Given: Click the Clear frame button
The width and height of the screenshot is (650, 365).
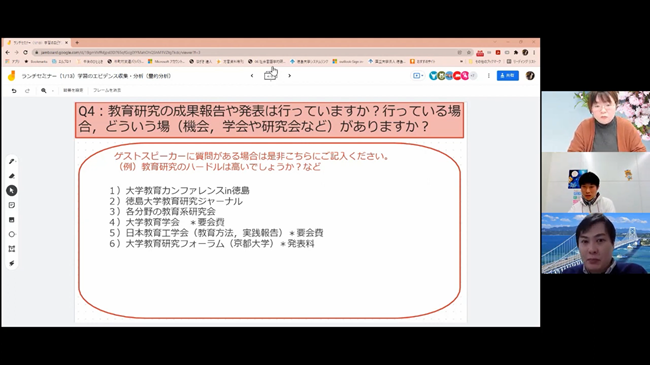Looking at the screenshot, I should point(107,90).
